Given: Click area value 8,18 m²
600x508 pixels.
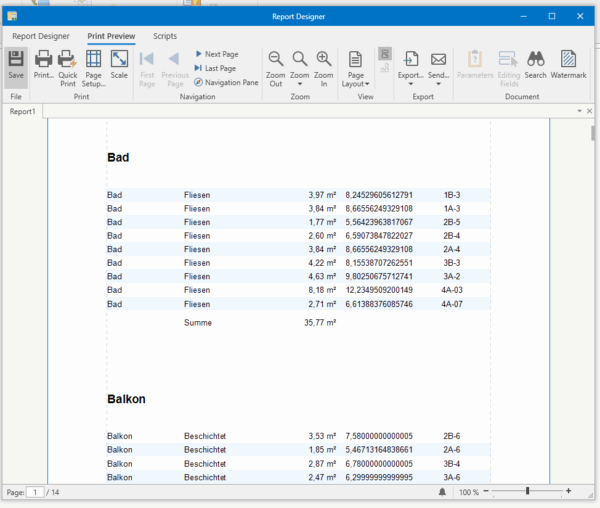Looking at the screenshot, I should [x=322, y=290].
